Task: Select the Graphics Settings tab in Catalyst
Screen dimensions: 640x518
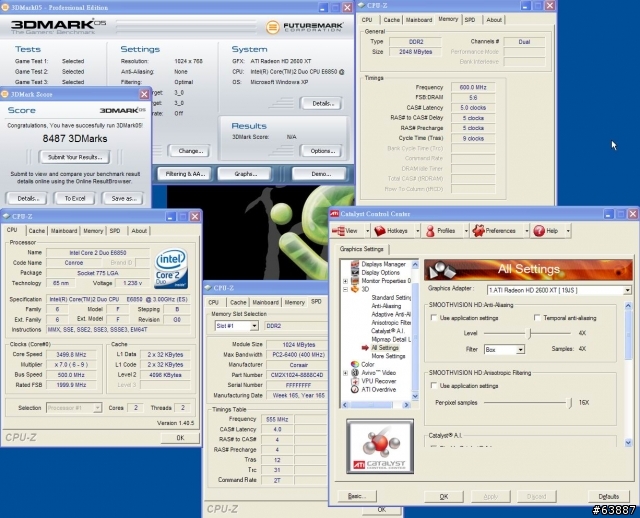Action: (362, 249)
